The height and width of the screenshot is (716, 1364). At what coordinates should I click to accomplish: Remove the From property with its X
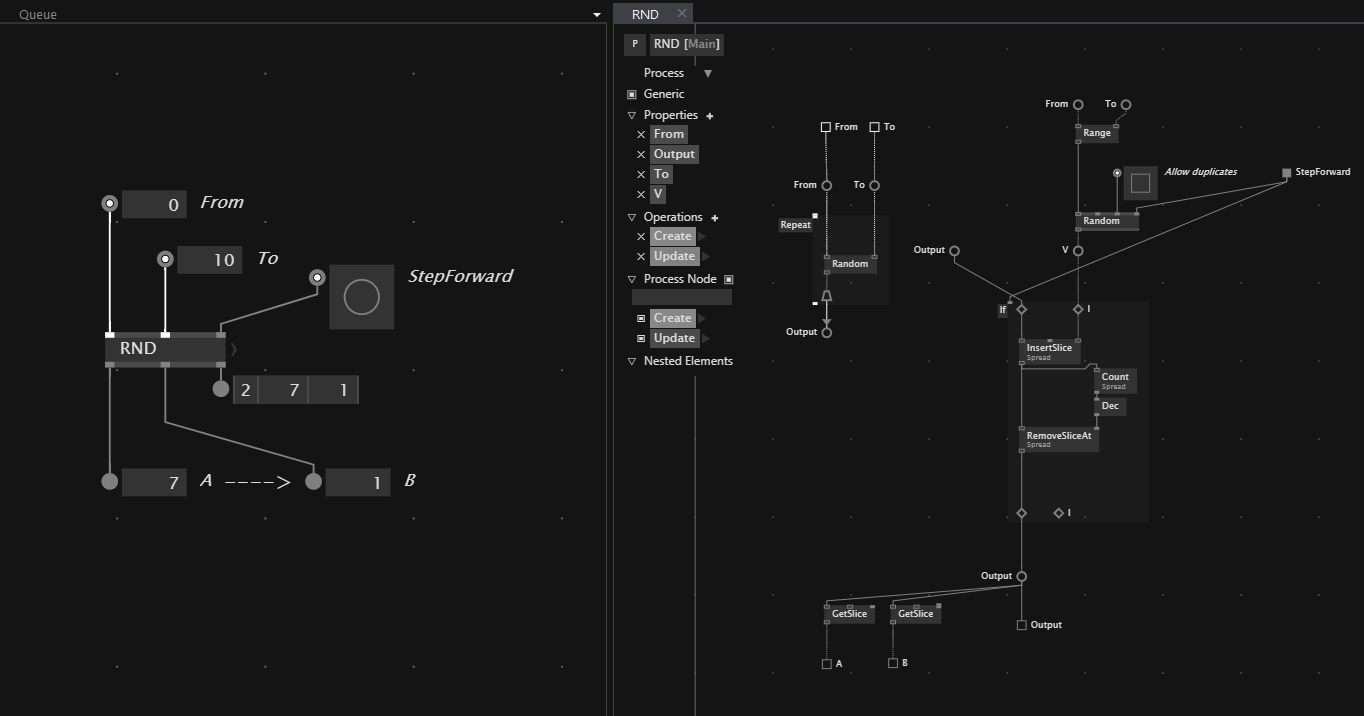(x=641, y=134)
